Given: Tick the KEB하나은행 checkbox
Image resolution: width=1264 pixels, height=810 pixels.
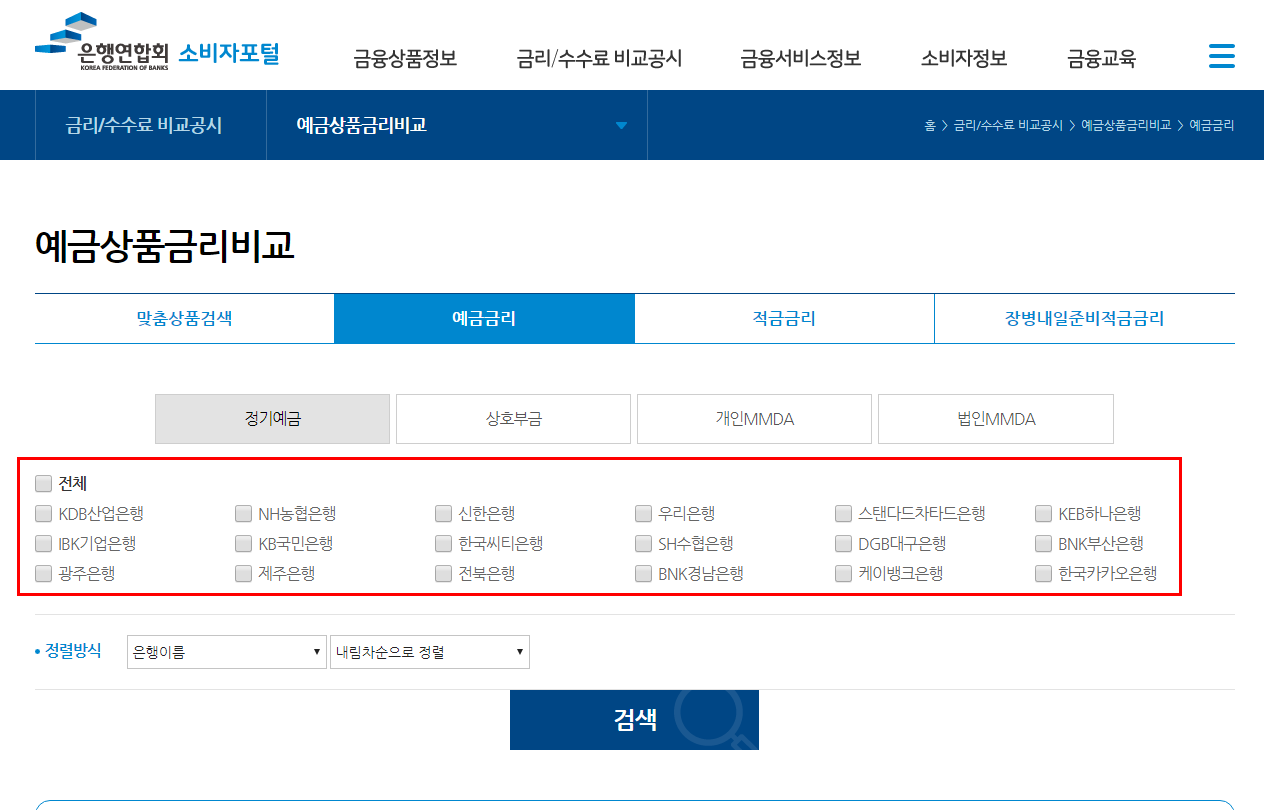Looking at the screenshot, I should tap(1043, 514).
